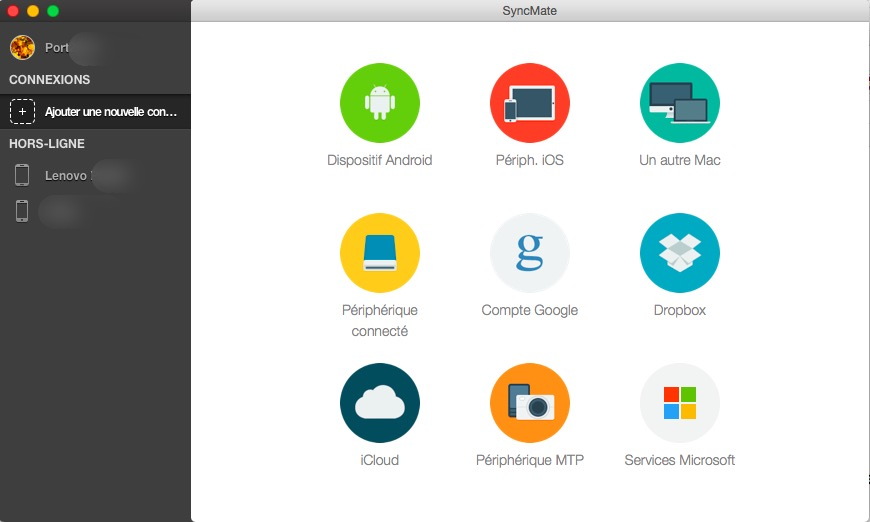Minimize the window with yellow button
Screen dimensions: 870x522
(33, 10)
